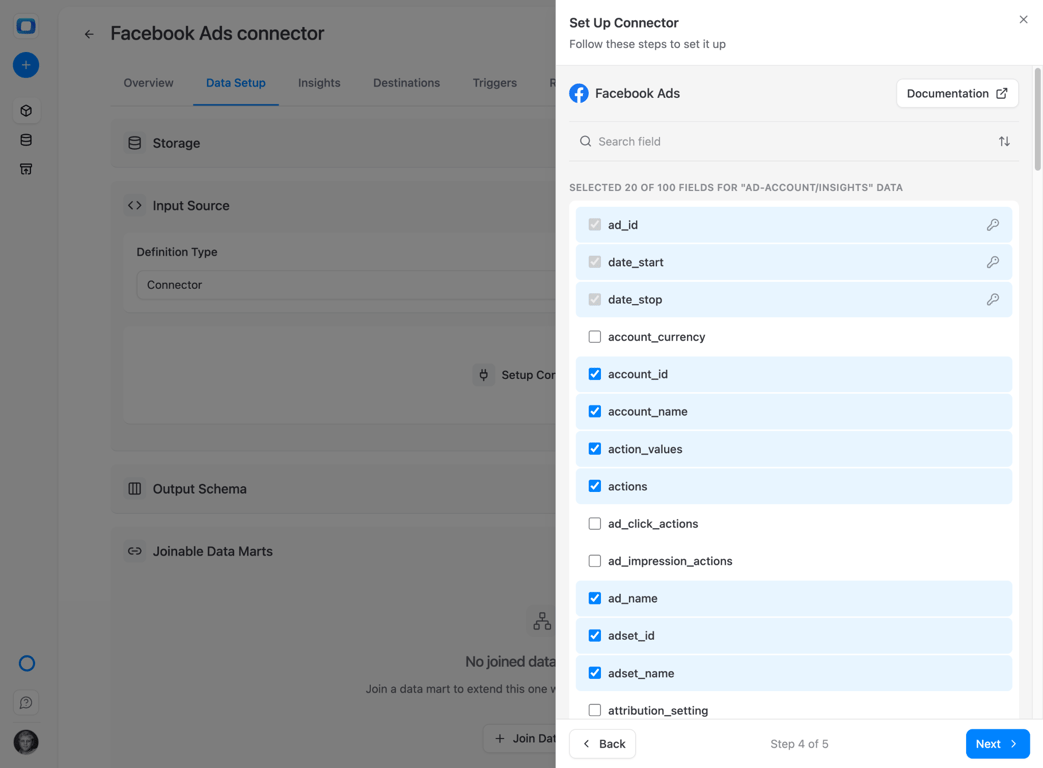Screen dimensions: 1043x768
Task: Open the user avatar profile
Action: (x=26, y=741)
